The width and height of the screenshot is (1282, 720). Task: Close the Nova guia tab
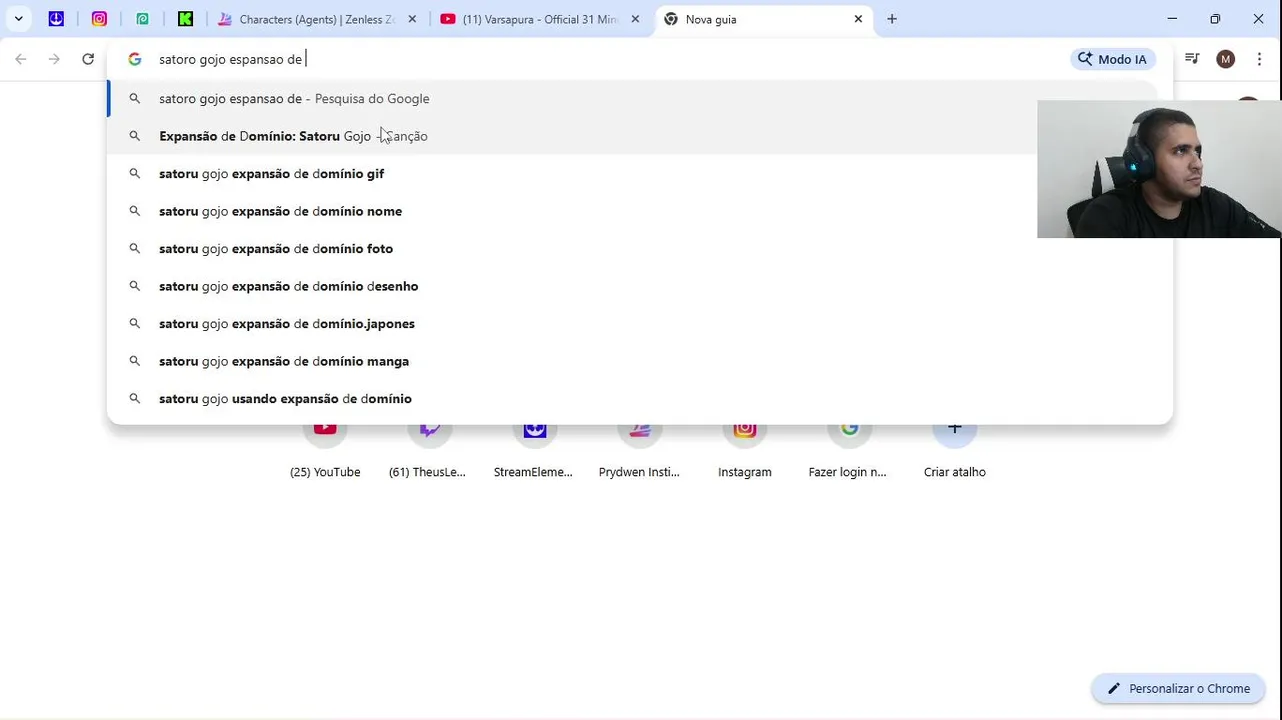pyautogui.click(x=858, y=19)
